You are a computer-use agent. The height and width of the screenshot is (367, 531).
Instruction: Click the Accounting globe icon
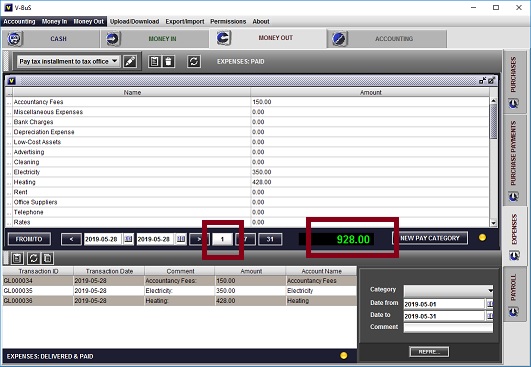click(x=339, y=39)
